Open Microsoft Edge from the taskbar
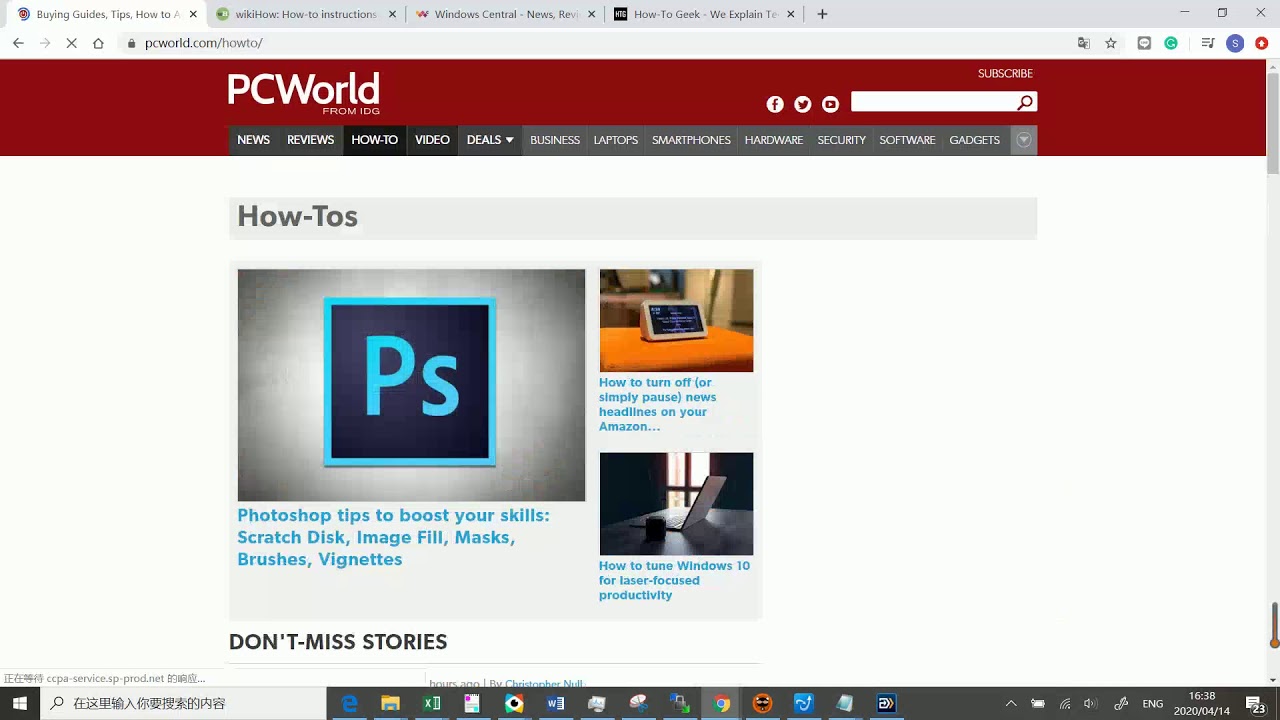Screen dimensions: 1280x720 [349, 703]
